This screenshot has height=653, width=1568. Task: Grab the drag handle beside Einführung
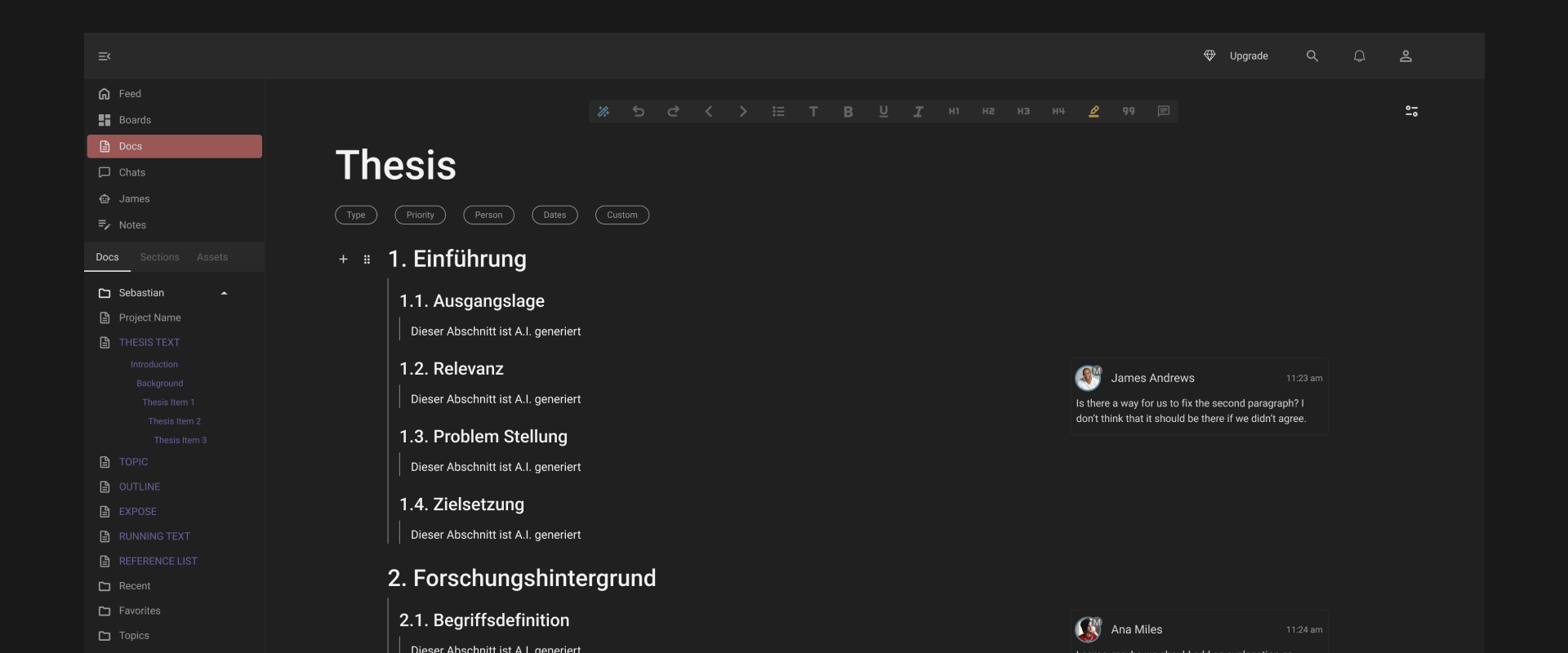(367, 260)
